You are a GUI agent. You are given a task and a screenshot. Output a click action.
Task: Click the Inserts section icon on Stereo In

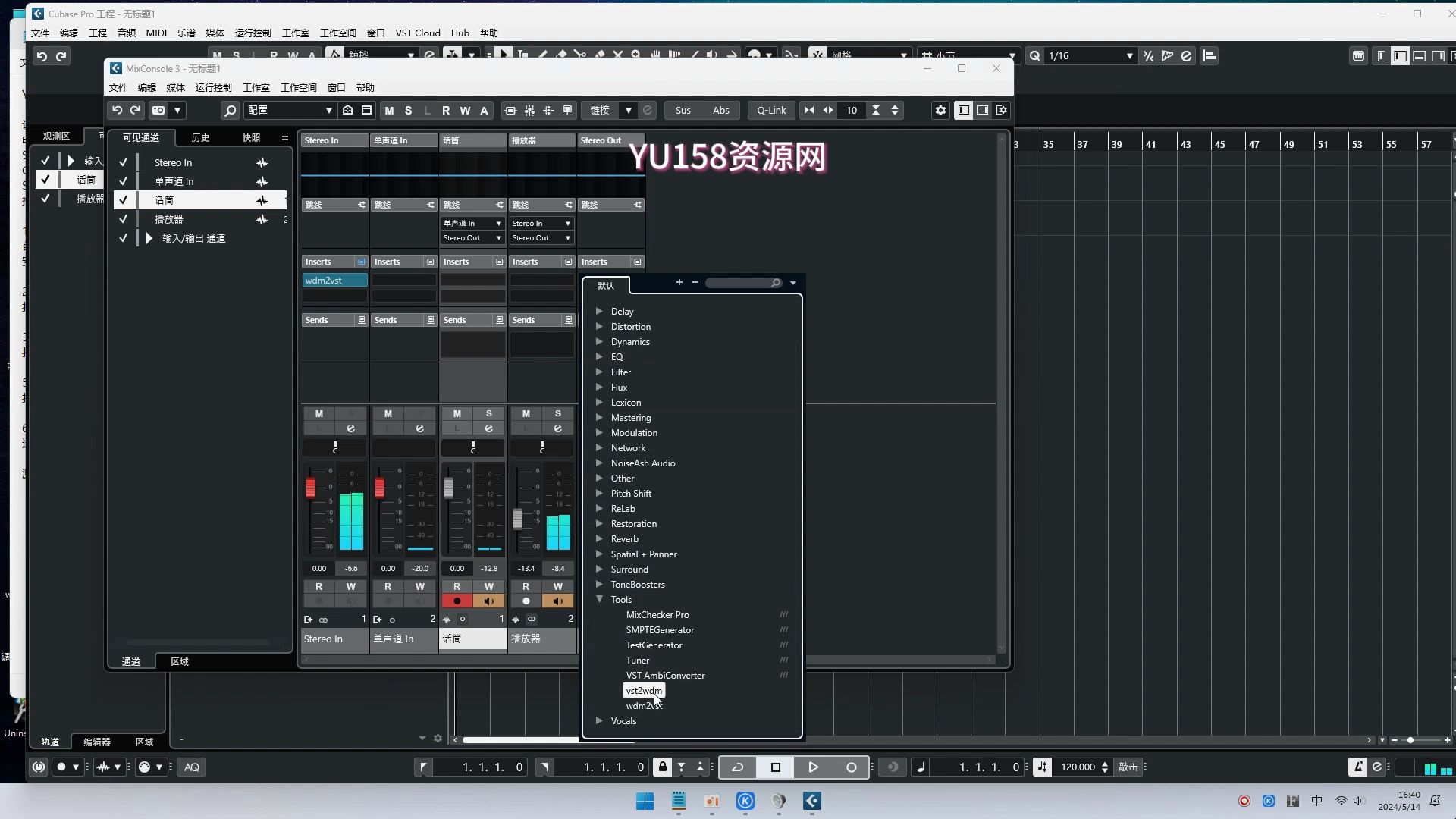[361, 262]
